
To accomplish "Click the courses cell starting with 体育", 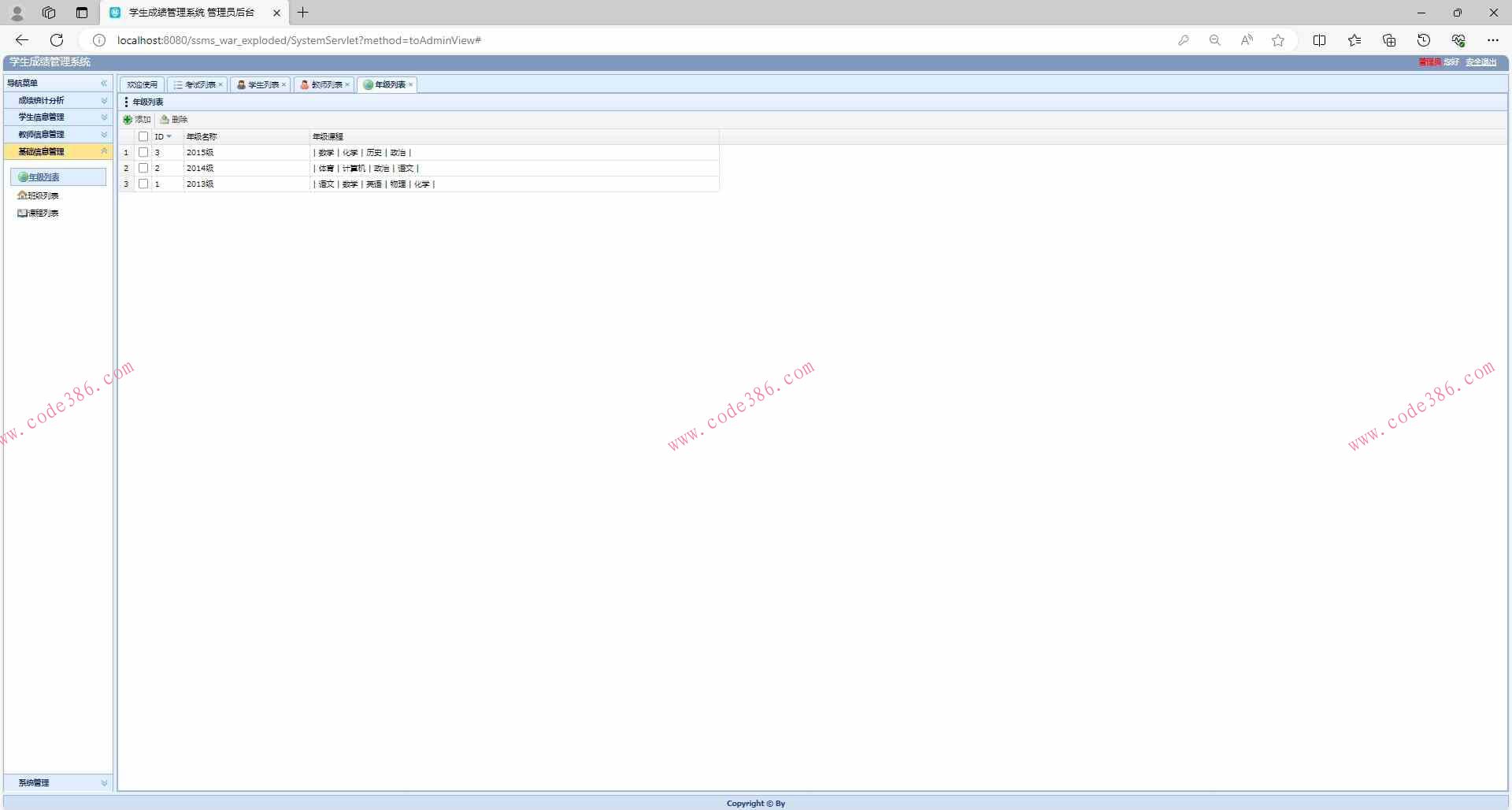I will coord(514,169).
